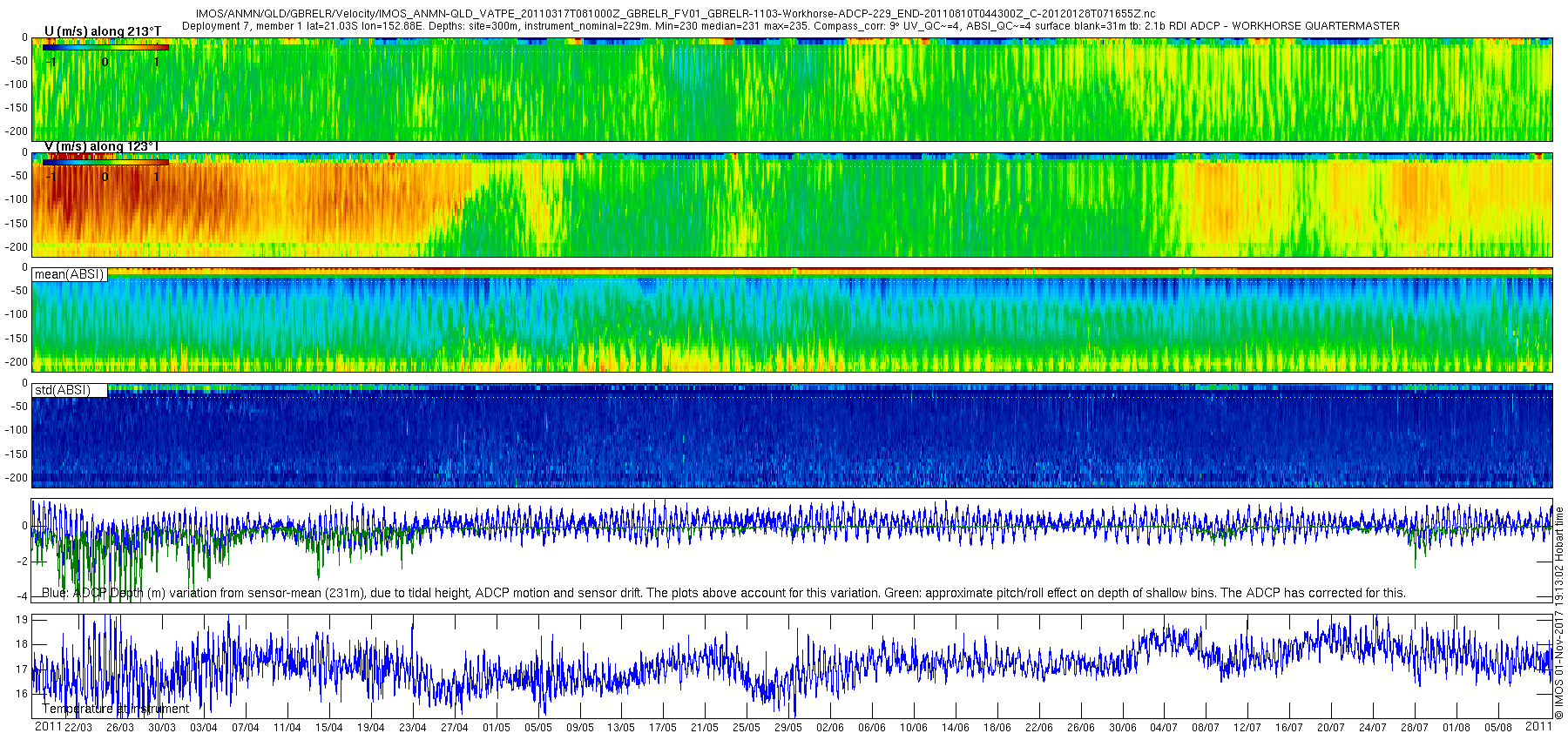Image resolution: width=1568 pixels, height=740 pixels.
Task: Click the 'V (m/s) along 123°T' label
Action: pyautogui.click(x=103, y=146)
